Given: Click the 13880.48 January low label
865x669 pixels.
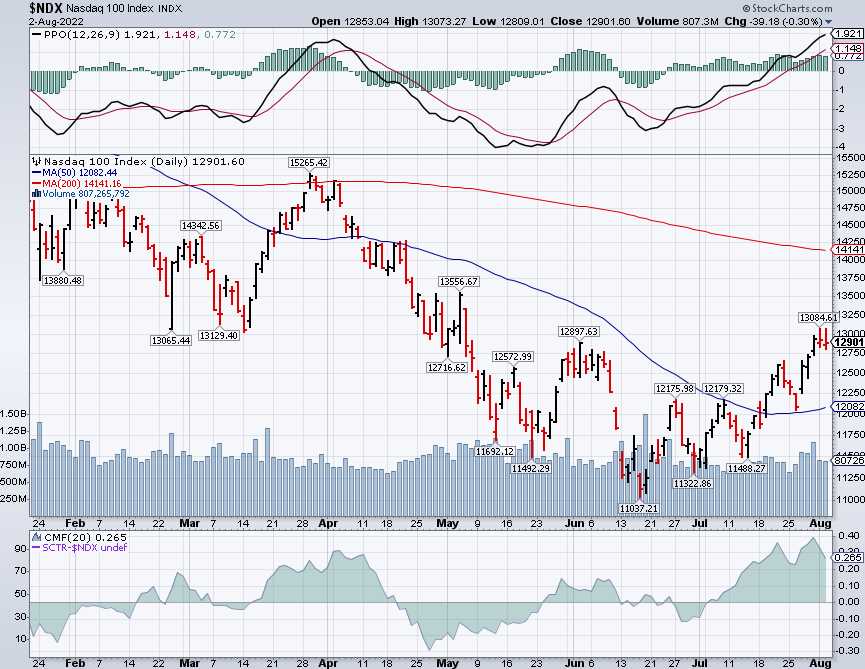Looking at the screenshot, I should tap(62, 279).
